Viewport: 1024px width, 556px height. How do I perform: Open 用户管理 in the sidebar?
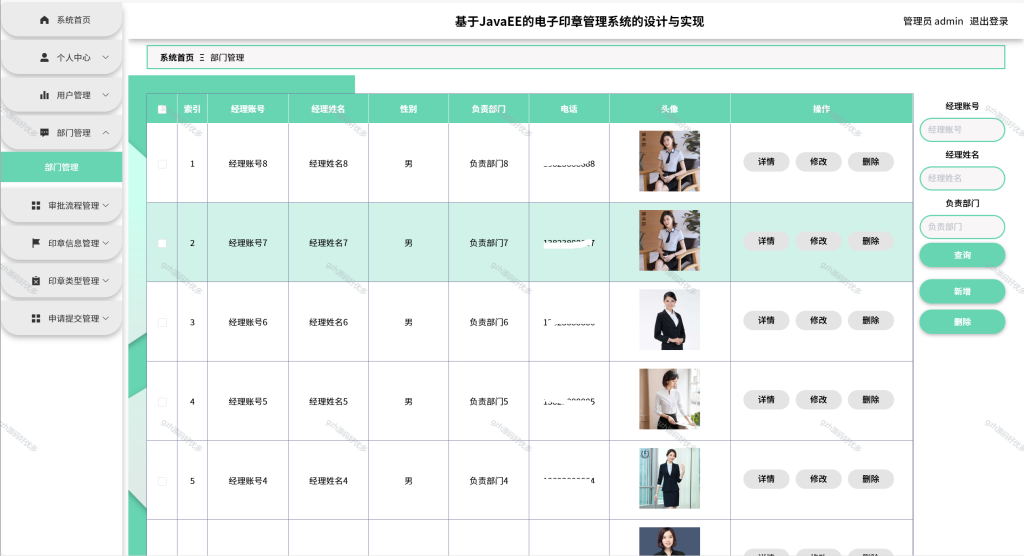click(61, 95)
